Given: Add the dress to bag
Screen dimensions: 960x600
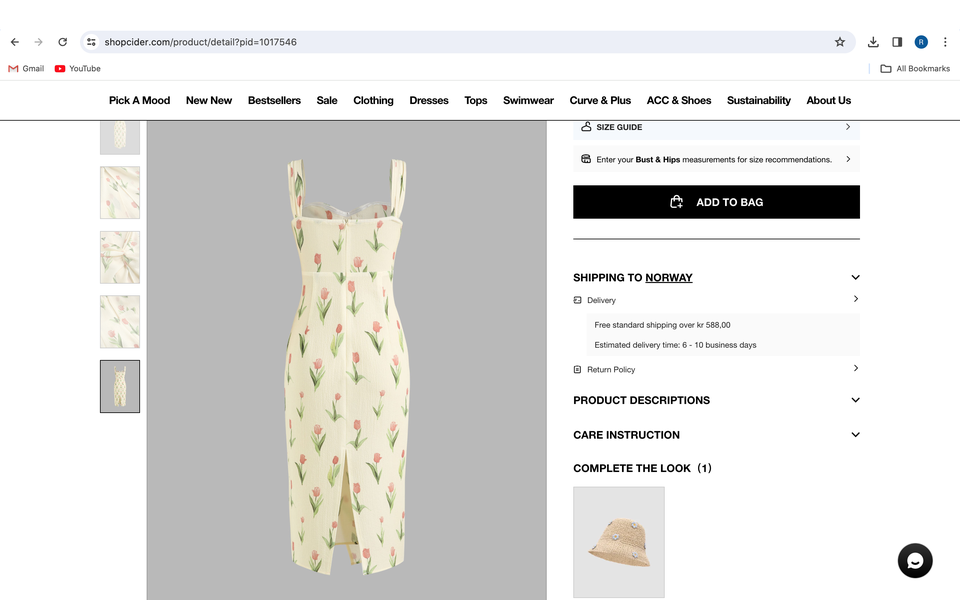Looking at the screenshot, I should [x=716, y=202].
